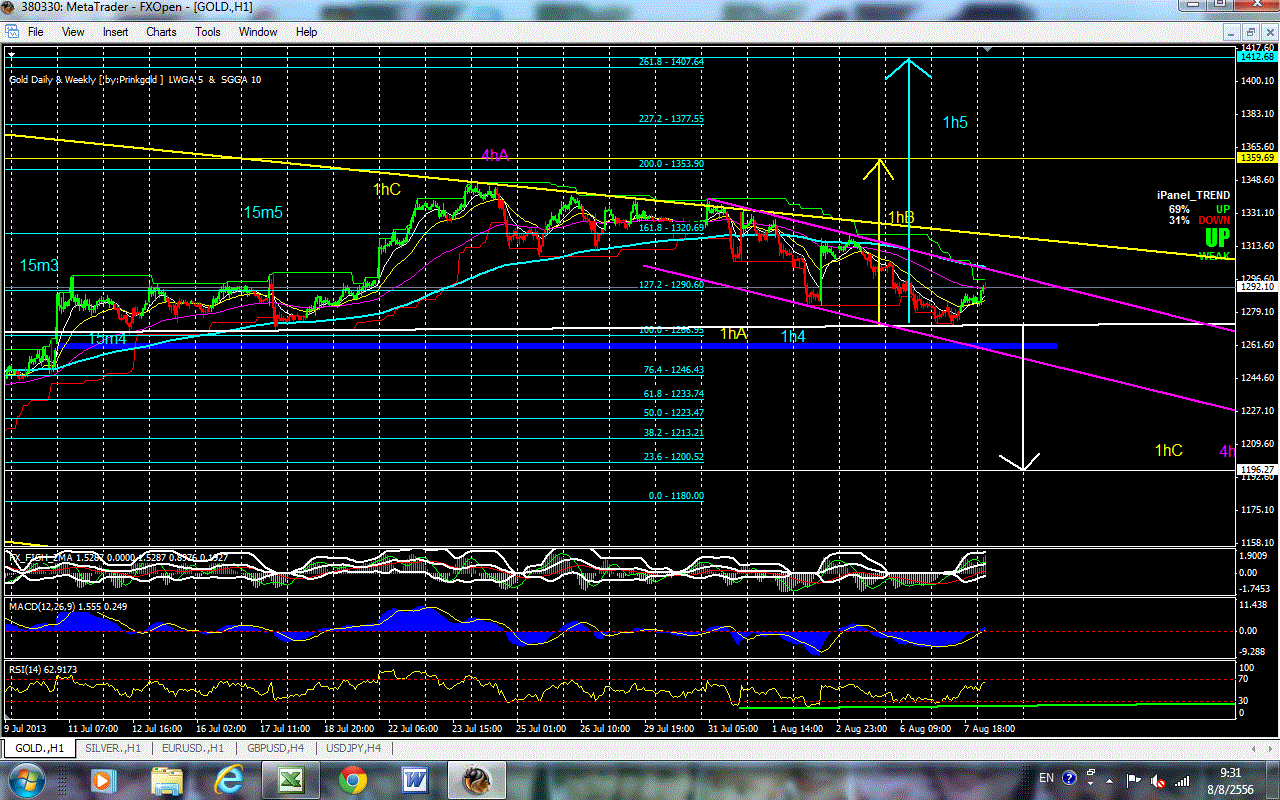Click the 1359.69 yellow price label
This screenshot has width=1280, height=800.
1258,157
